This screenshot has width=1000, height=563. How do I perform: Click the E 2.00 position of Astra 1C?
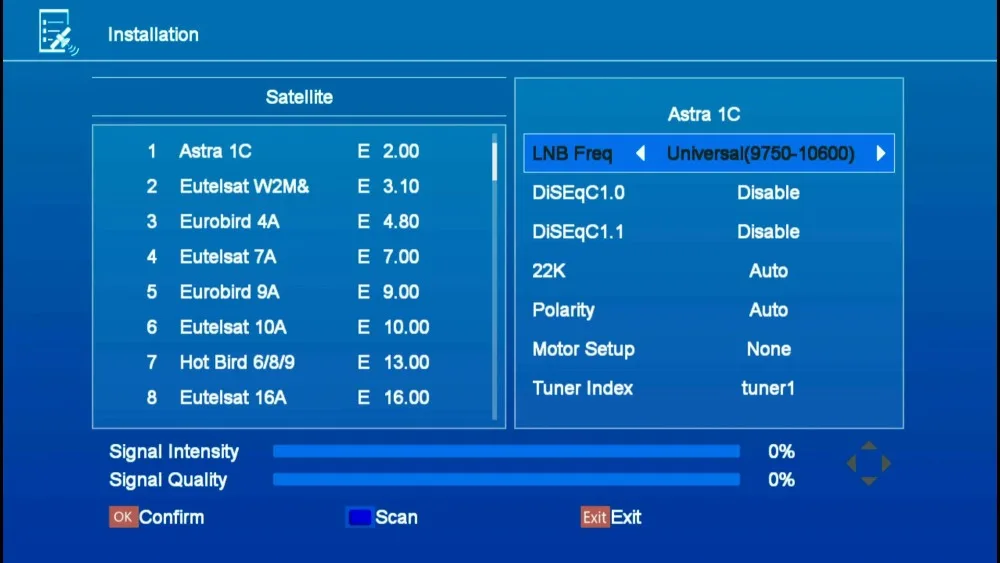point(388,151)
